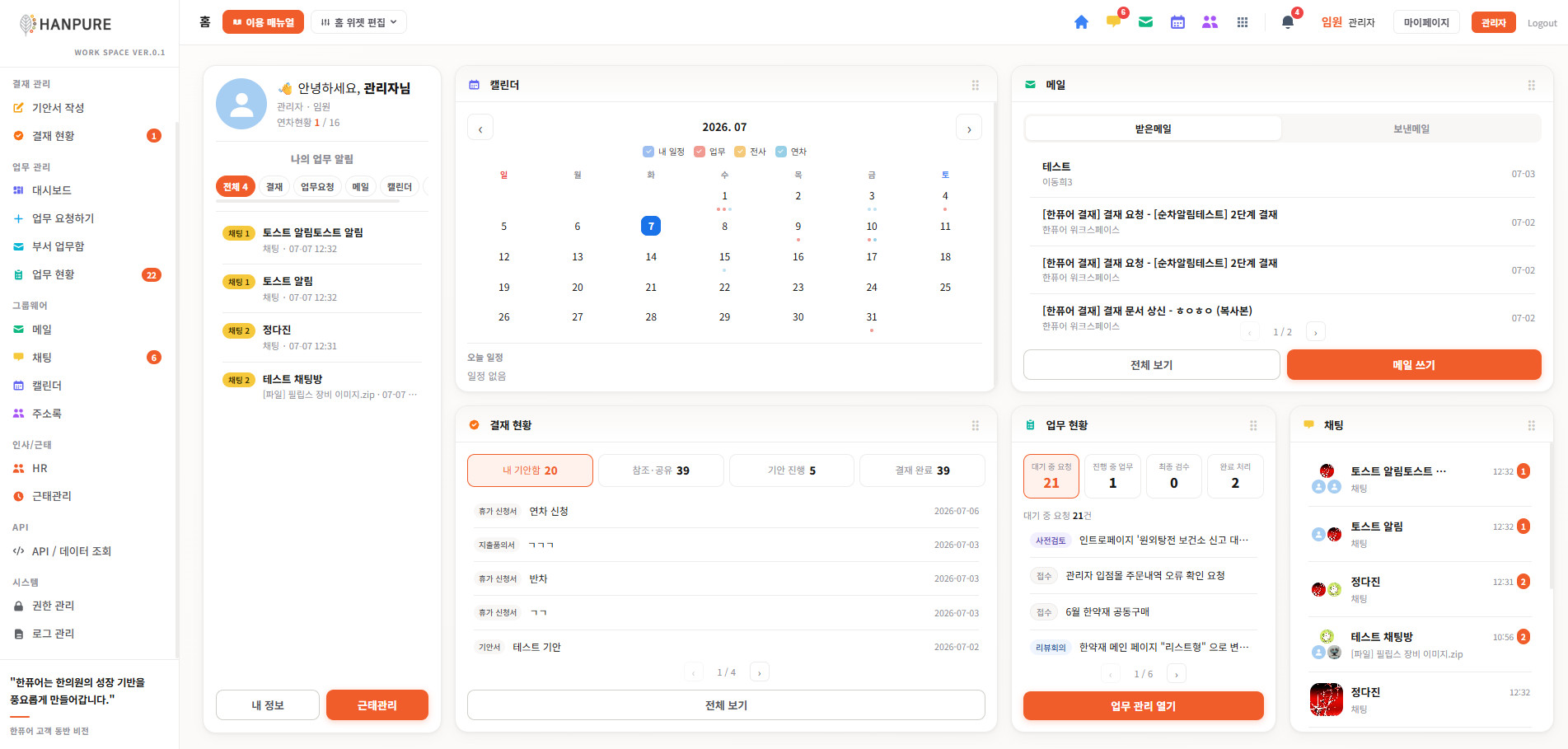Open 연차 신청 approval row
This screenshot has width=1568, height=749.
click(726, 511)
